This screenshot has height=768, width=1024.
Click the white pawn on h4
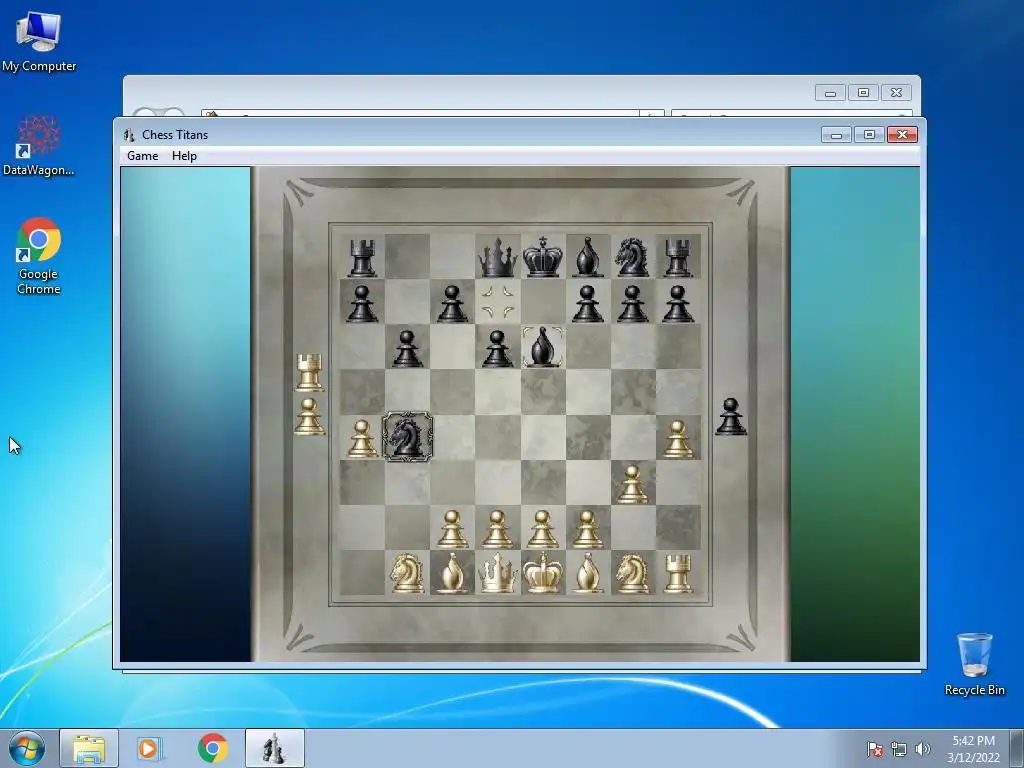point(677,438)
